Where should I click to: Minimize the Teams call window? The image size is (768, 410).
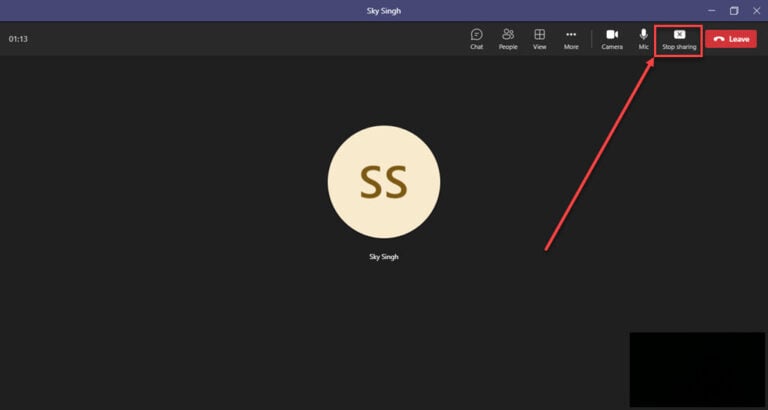[712, 11]
